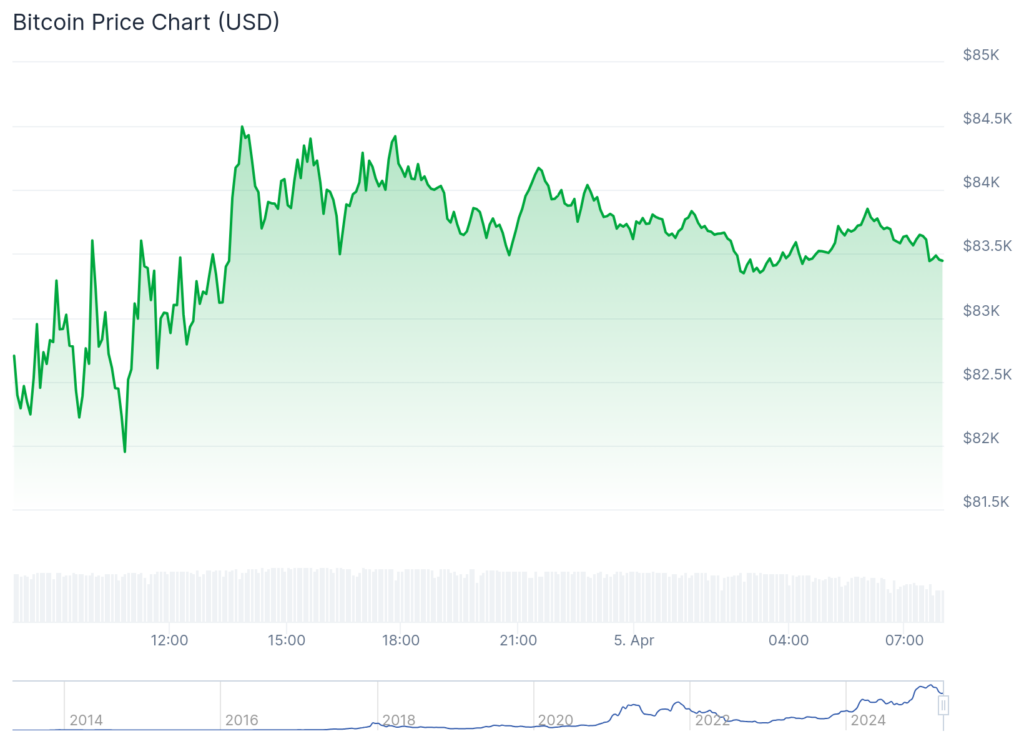Image resolution: width=1024 pixels, height=749 pixels.
Task: Click the 2020 marker in the navigator
Action: pos(555,720)
